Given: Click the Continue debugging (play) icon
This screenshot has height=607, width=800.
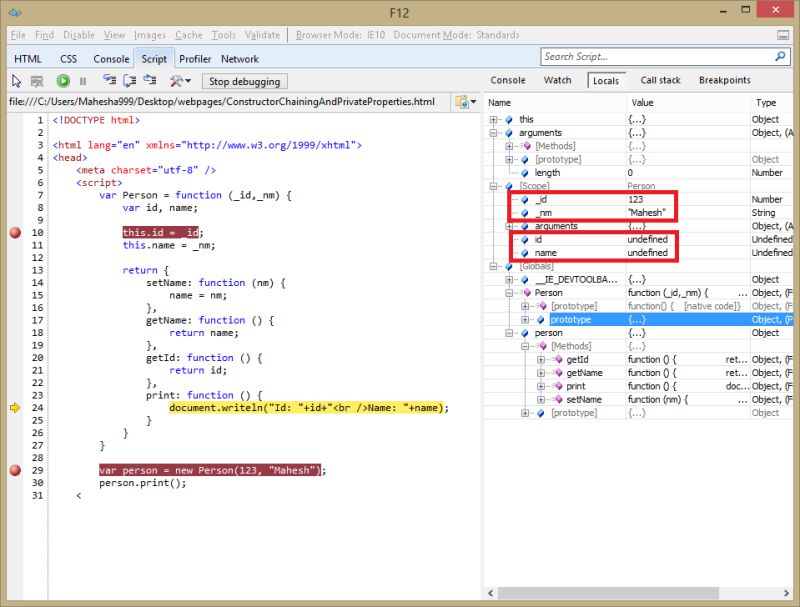Looking at the screenshot, I should click(63, 81).
